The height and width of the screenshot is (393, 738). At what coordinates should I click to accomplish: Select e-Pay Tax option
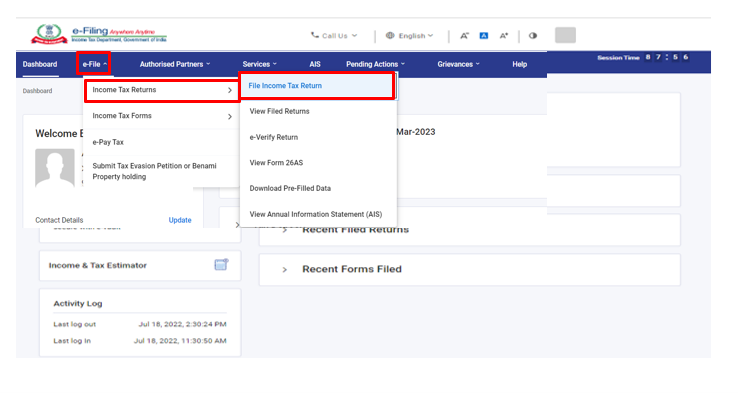(x=161, y=142)
